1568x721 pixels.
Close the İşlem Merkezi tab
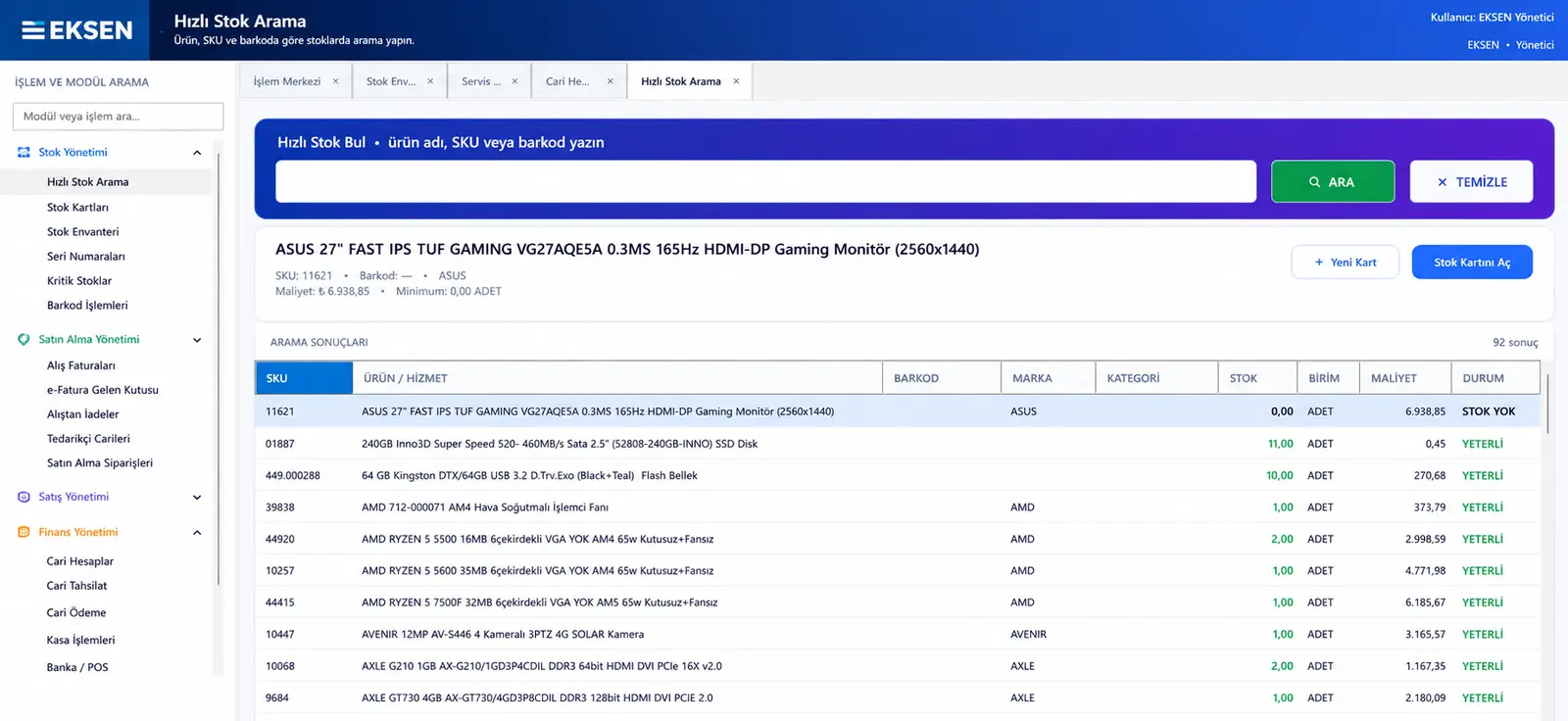tap(335, 81)
